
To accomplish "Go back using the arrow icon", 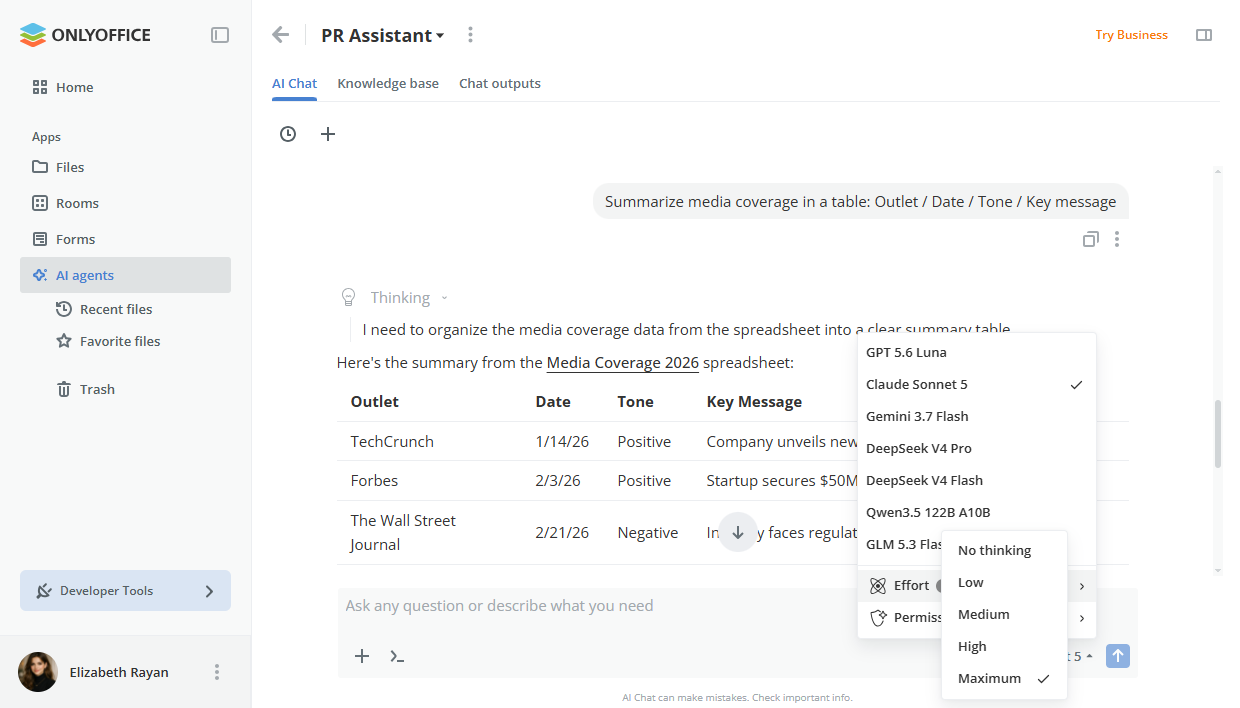I will click(281, 35).
